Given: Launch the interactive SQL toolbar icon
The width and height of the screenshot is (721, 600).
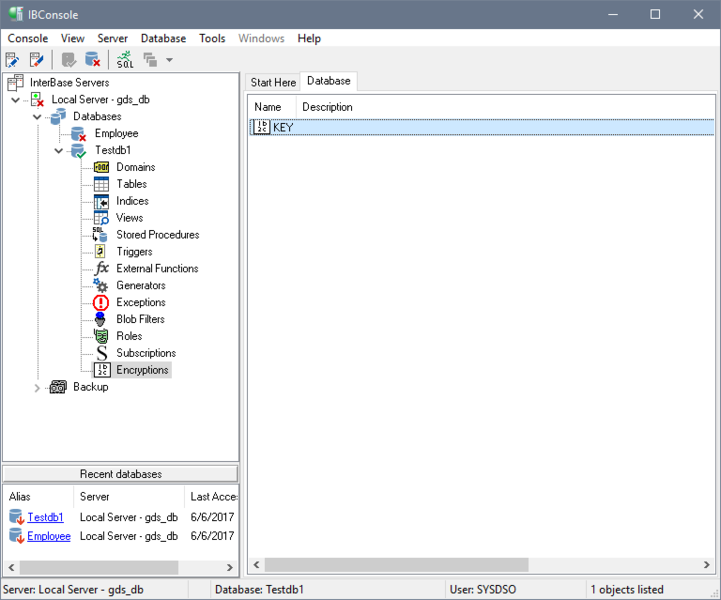Looking at the screenshot, I should click(x=125, y=60).
